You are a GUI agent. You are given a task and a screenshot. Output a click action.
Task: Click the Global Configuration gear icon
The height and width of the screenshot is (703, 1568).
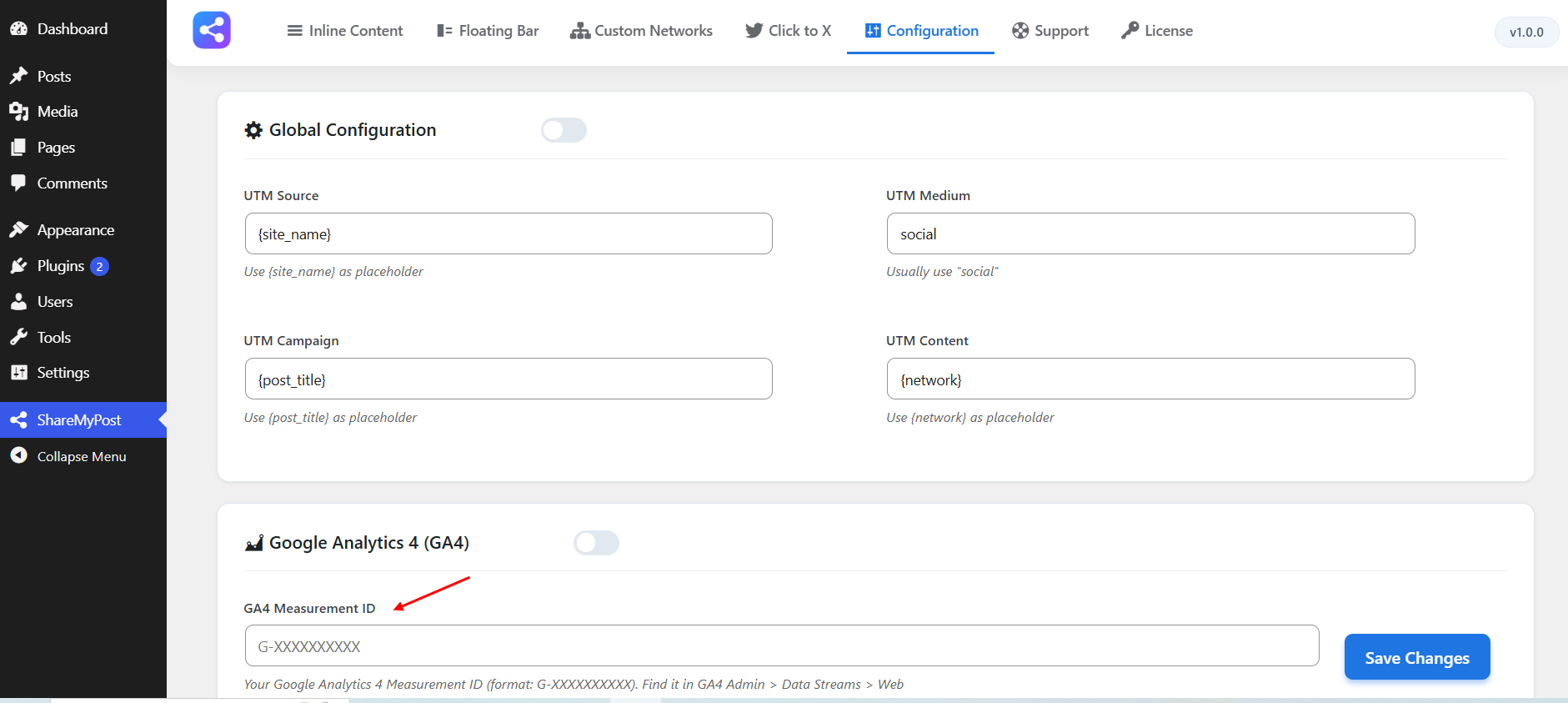point(253,130)
